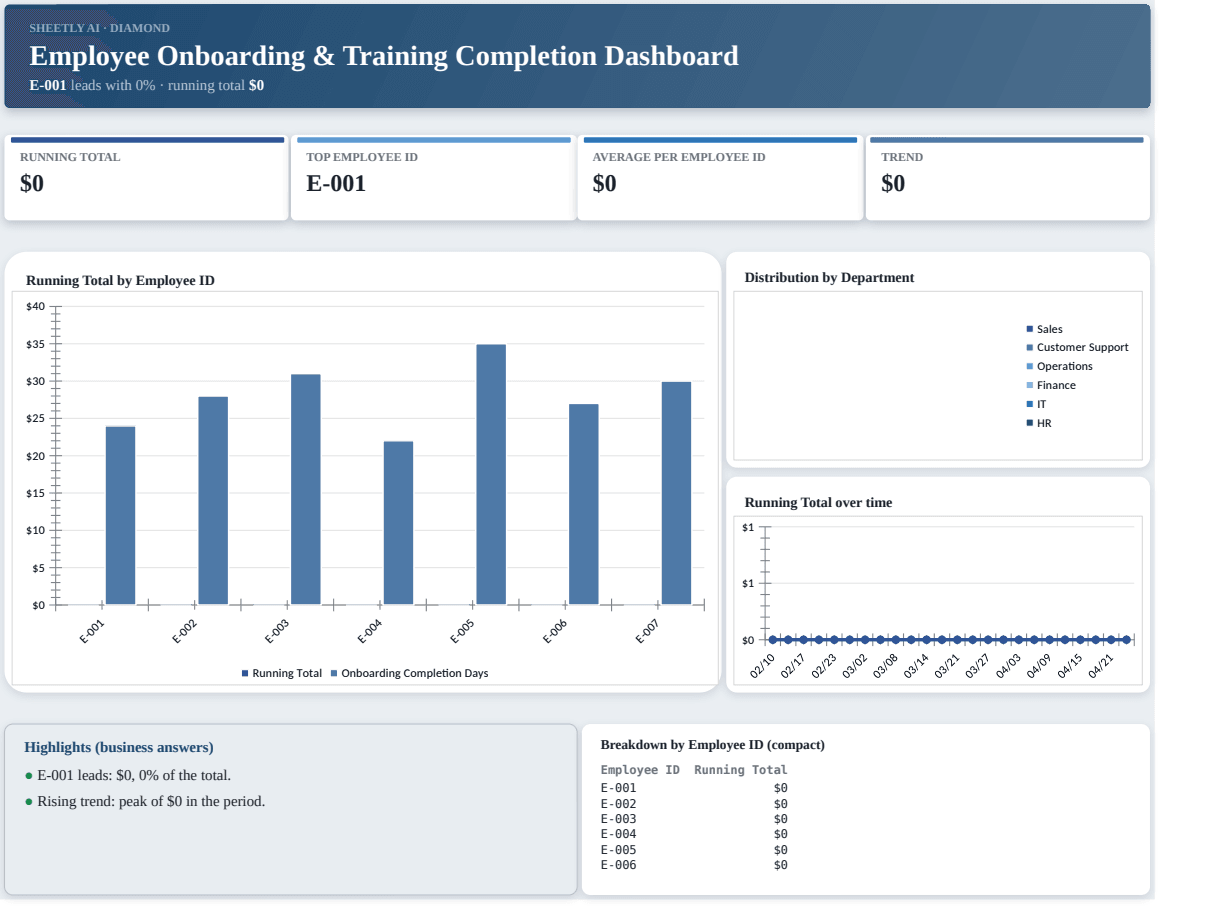Click the 02/23 date on the timeline axis

[824, 666]
